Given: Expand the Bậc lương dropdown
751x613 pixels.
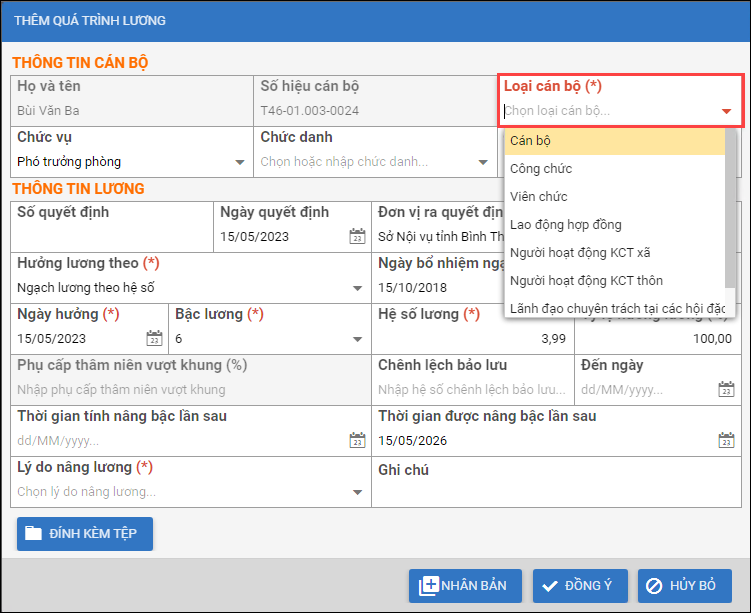Looking at the screenshot, I should (358, 339).
